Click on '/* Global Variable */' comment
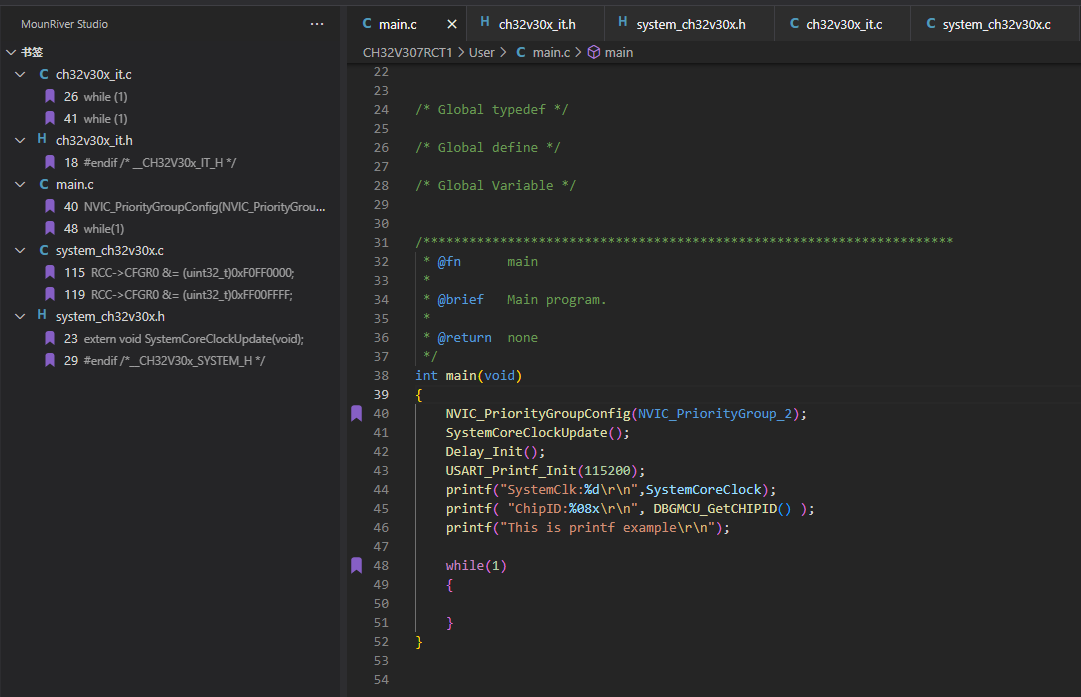Image resolution: width=1081 pixels, height=697 pixels. (495, 185)
